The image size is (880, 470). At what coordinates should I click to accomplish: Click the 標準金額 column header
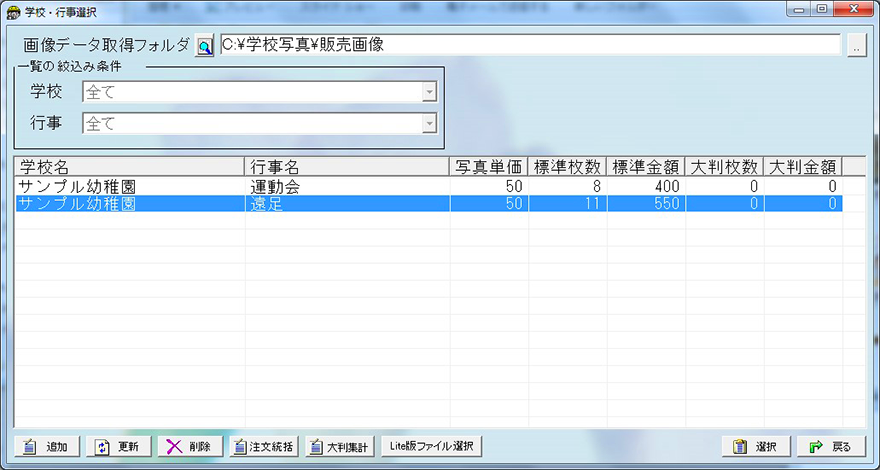pos(646,166)
